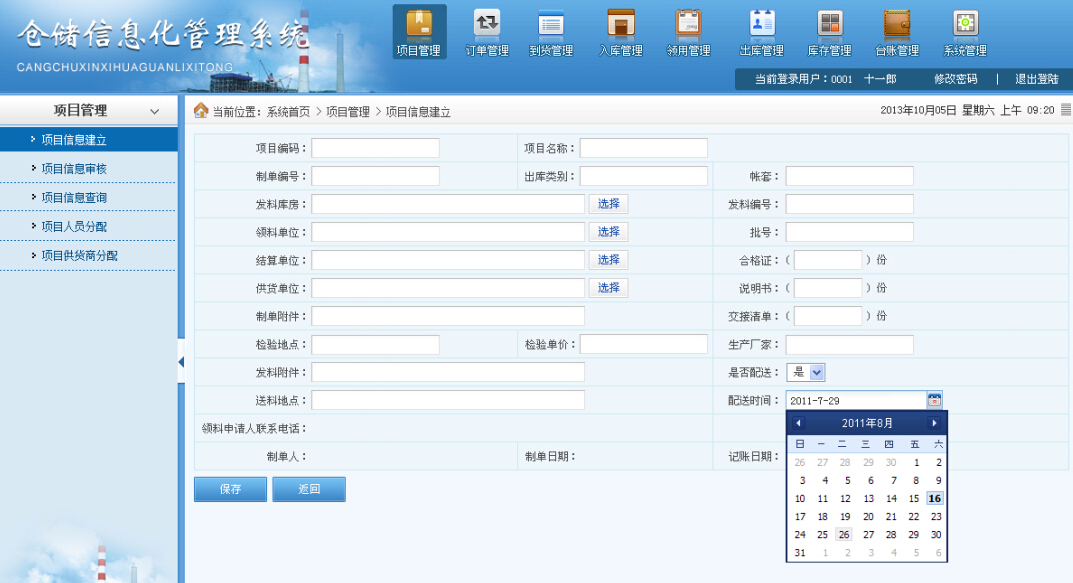1073x583 pixels.
Task: Go to next month in calendar
Action: (934, 423)
